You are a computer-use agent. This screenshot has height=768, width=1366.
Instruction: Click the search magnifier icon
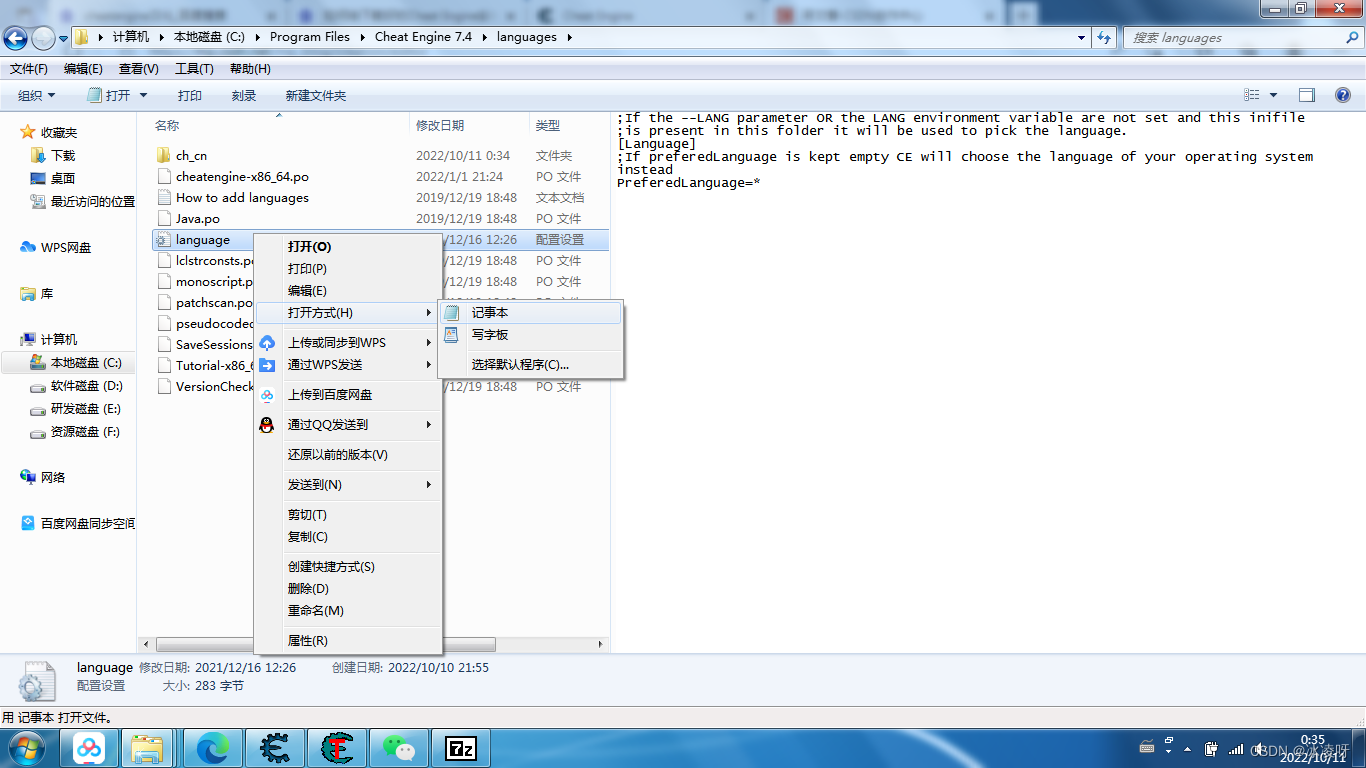[x=1352, y=38]
